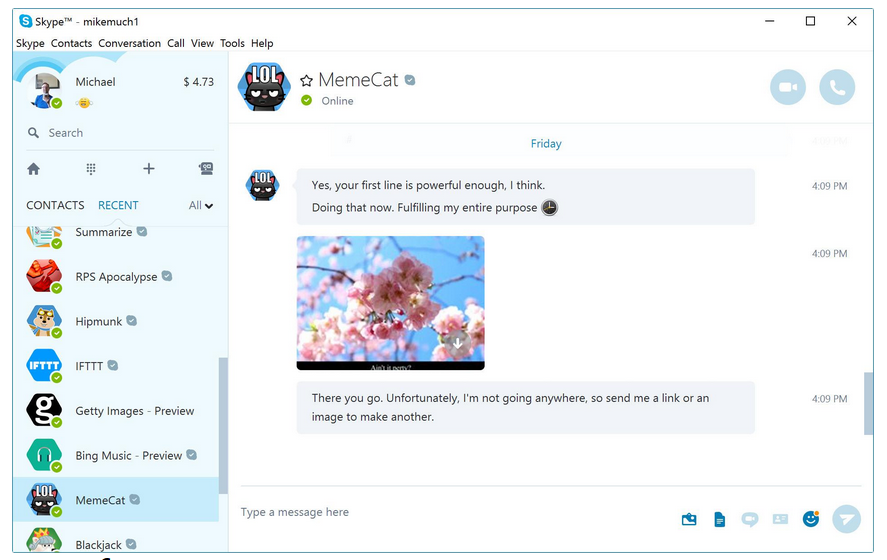Open the cherry blossom meme image

click(x=390, y=303)
